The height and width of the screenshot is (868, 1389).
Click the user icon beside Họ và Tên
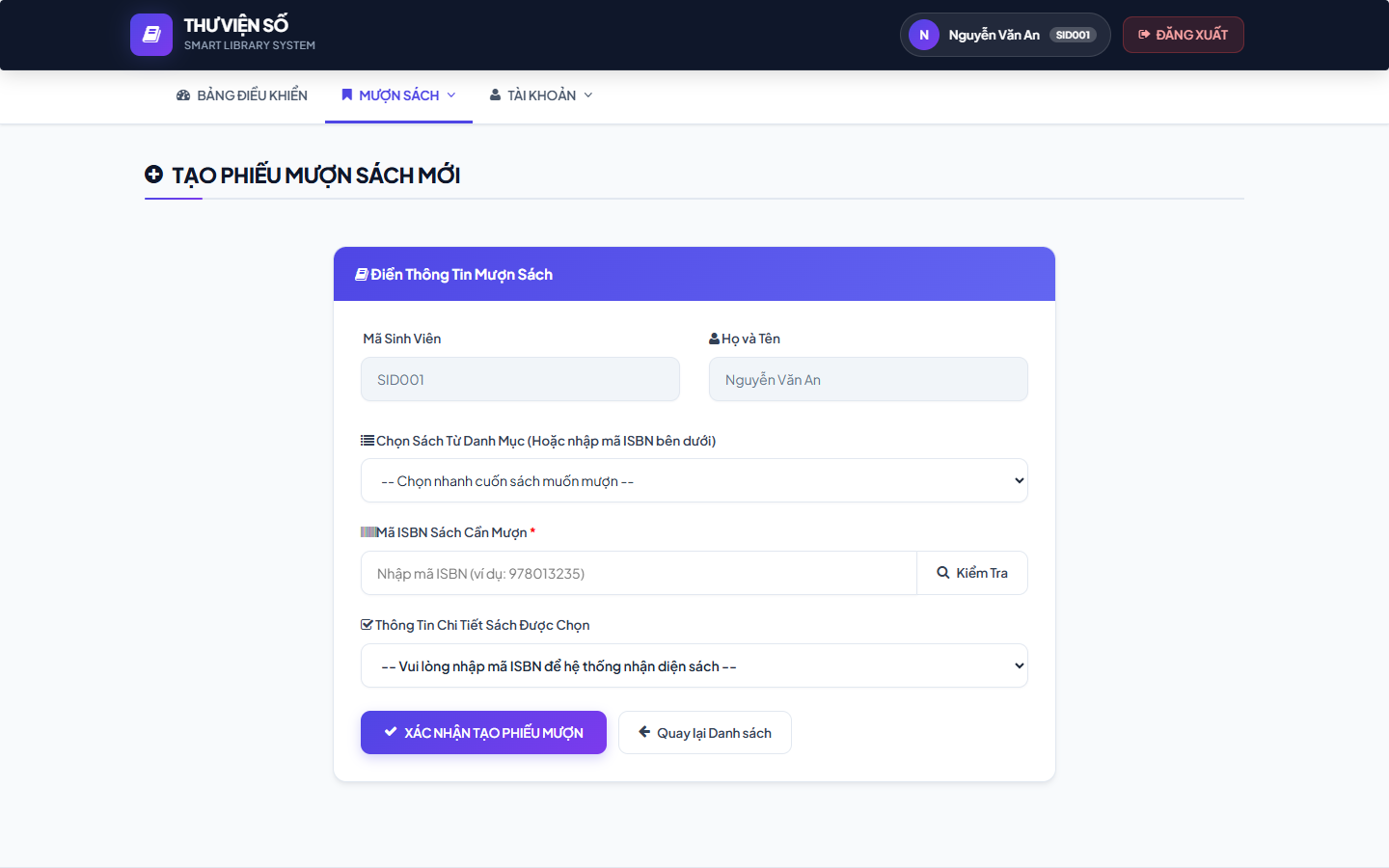tap(714, 339)
